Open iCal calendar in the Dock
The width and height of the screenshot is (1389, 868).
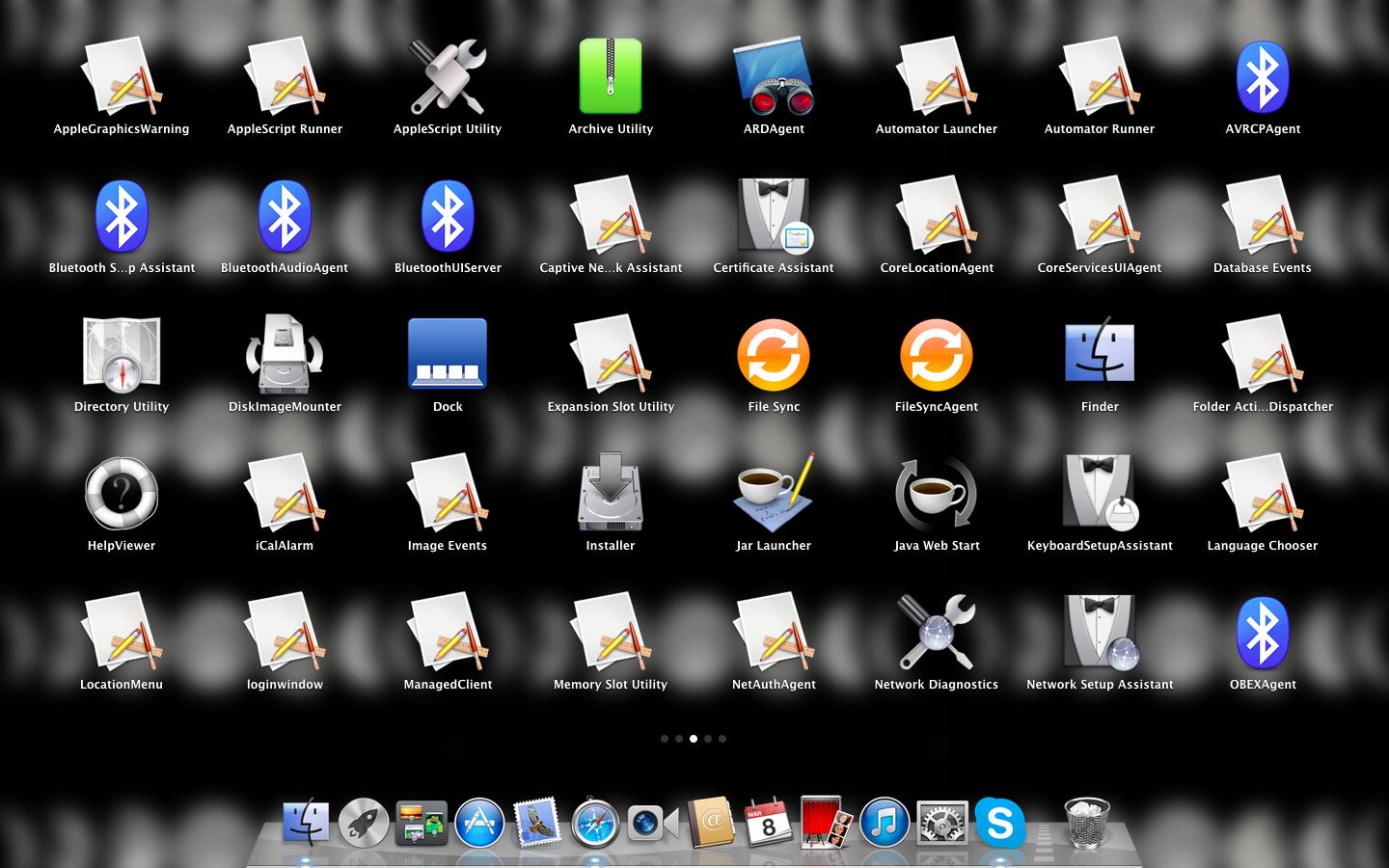point(769,823)
